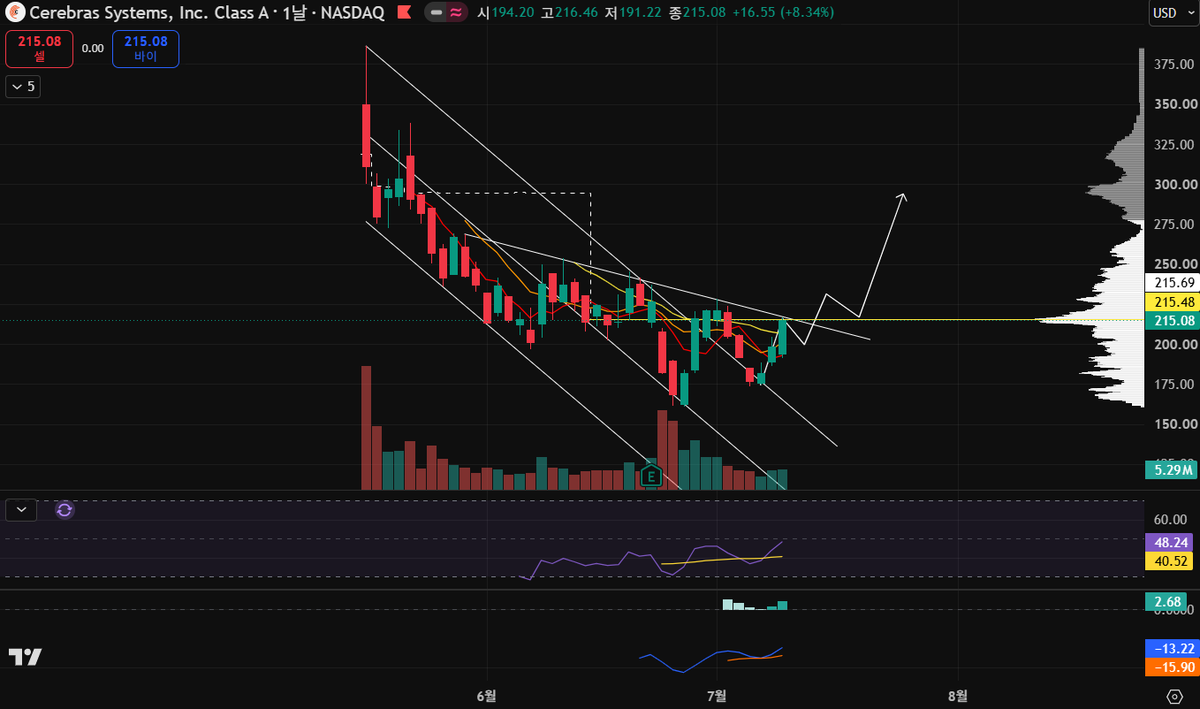The image size is (1200, 709).
Task: Click the red 215.08 셀 sell button
Action: pyautogui.click(x=40, y=49)
